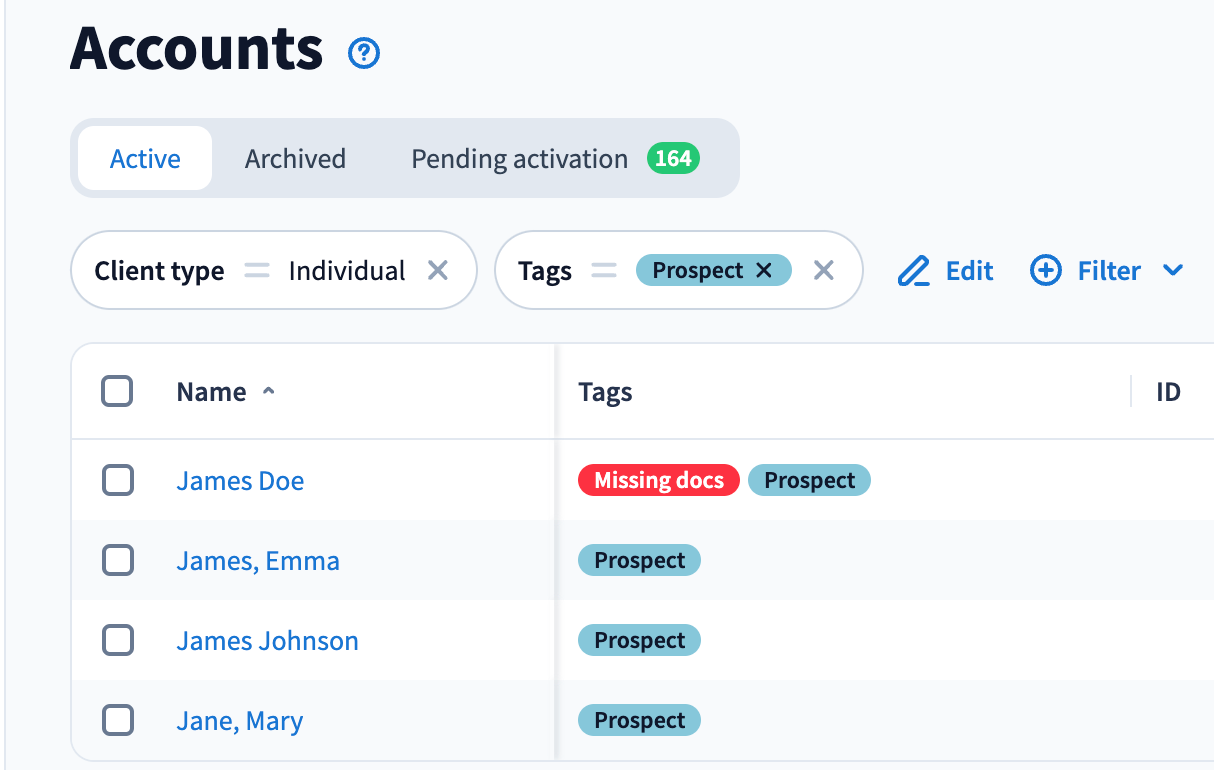Remove Prospect tag inside the Tags filter
Image resolution: width=1214 pixels, height=770 pixels.
click(764, 271)
